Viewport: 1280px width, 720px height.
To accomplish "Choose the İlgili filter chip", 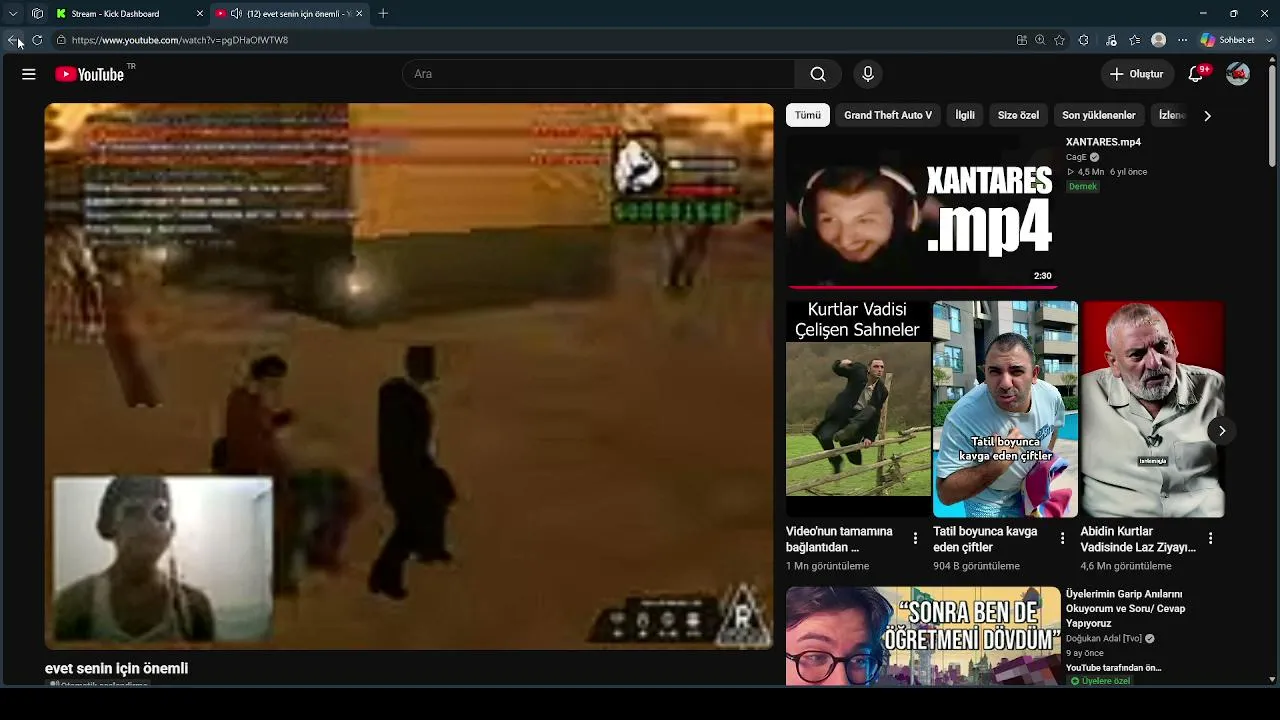I will [965, 115].
